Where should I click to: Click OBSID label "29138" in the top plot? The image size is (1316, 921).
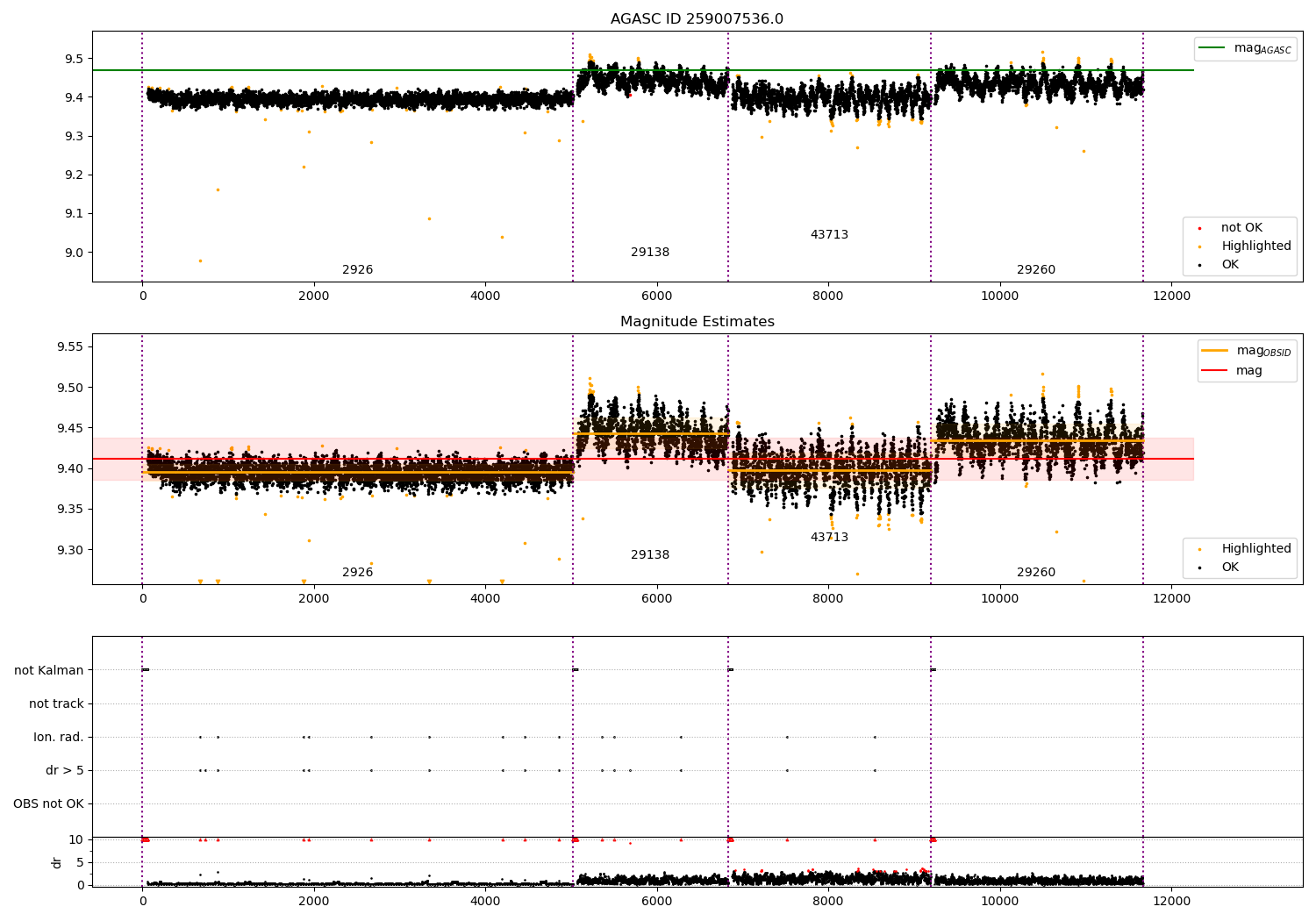(x=650, y=253)
